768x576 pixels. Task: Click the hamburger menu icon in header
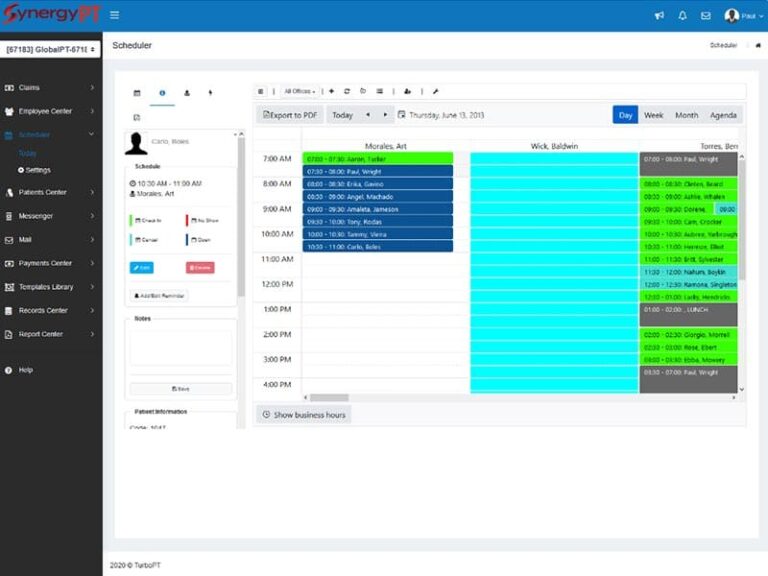[114, 15]
